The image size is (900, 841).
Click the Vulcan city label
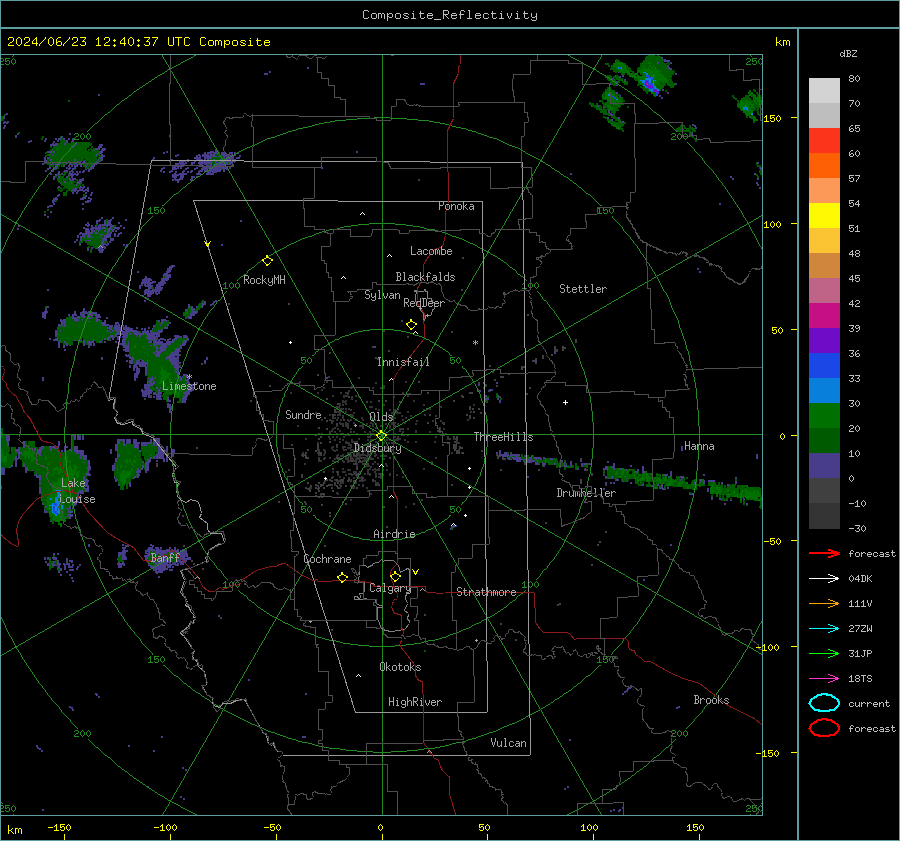(x=508, y=743)
